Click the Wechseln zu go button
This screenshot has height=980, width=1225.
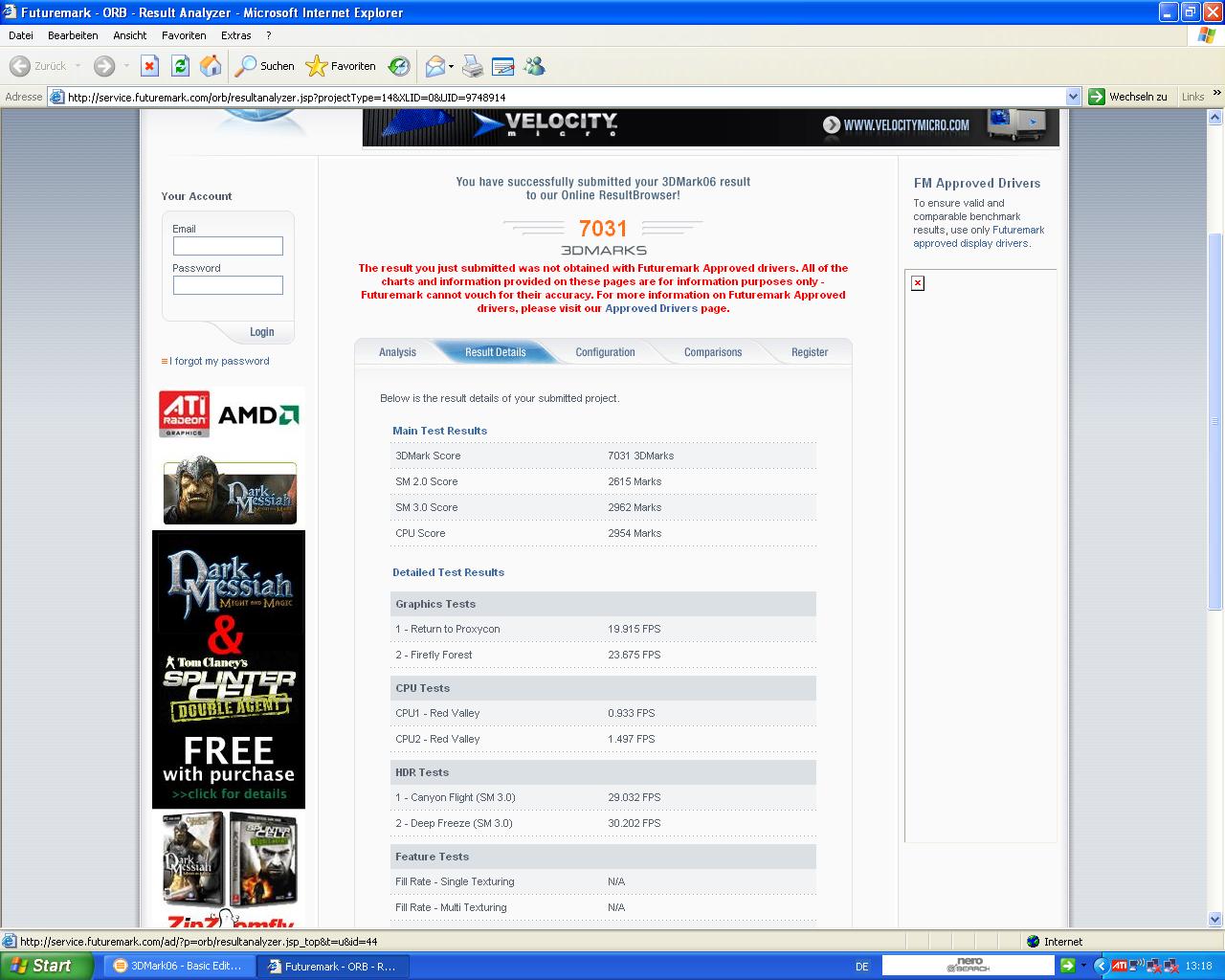(1129, 97)
